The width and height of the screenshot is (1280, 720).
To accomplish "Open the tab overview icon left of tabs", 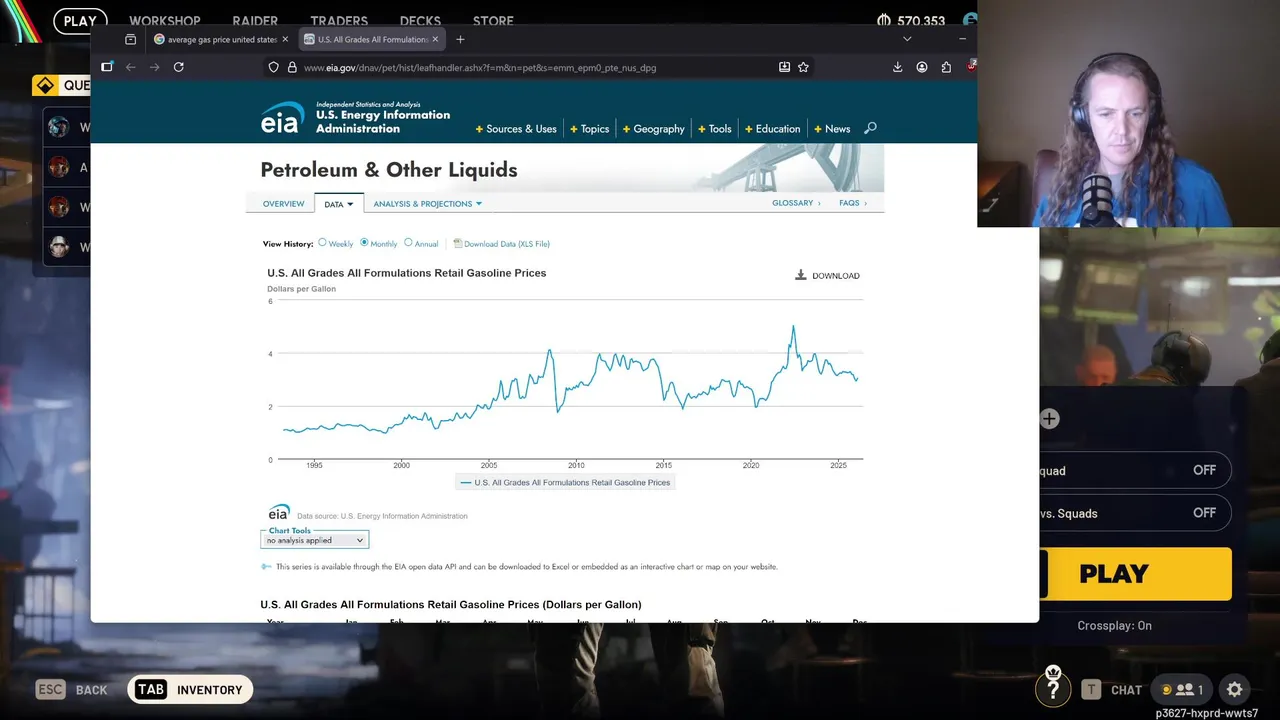I will [x=130, y=39].
